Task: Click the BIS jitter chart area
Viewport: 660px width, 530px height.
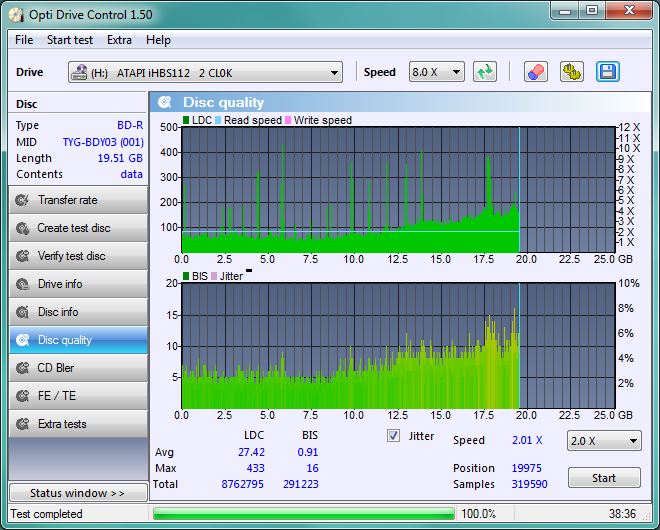Action: tap(398, 346)
